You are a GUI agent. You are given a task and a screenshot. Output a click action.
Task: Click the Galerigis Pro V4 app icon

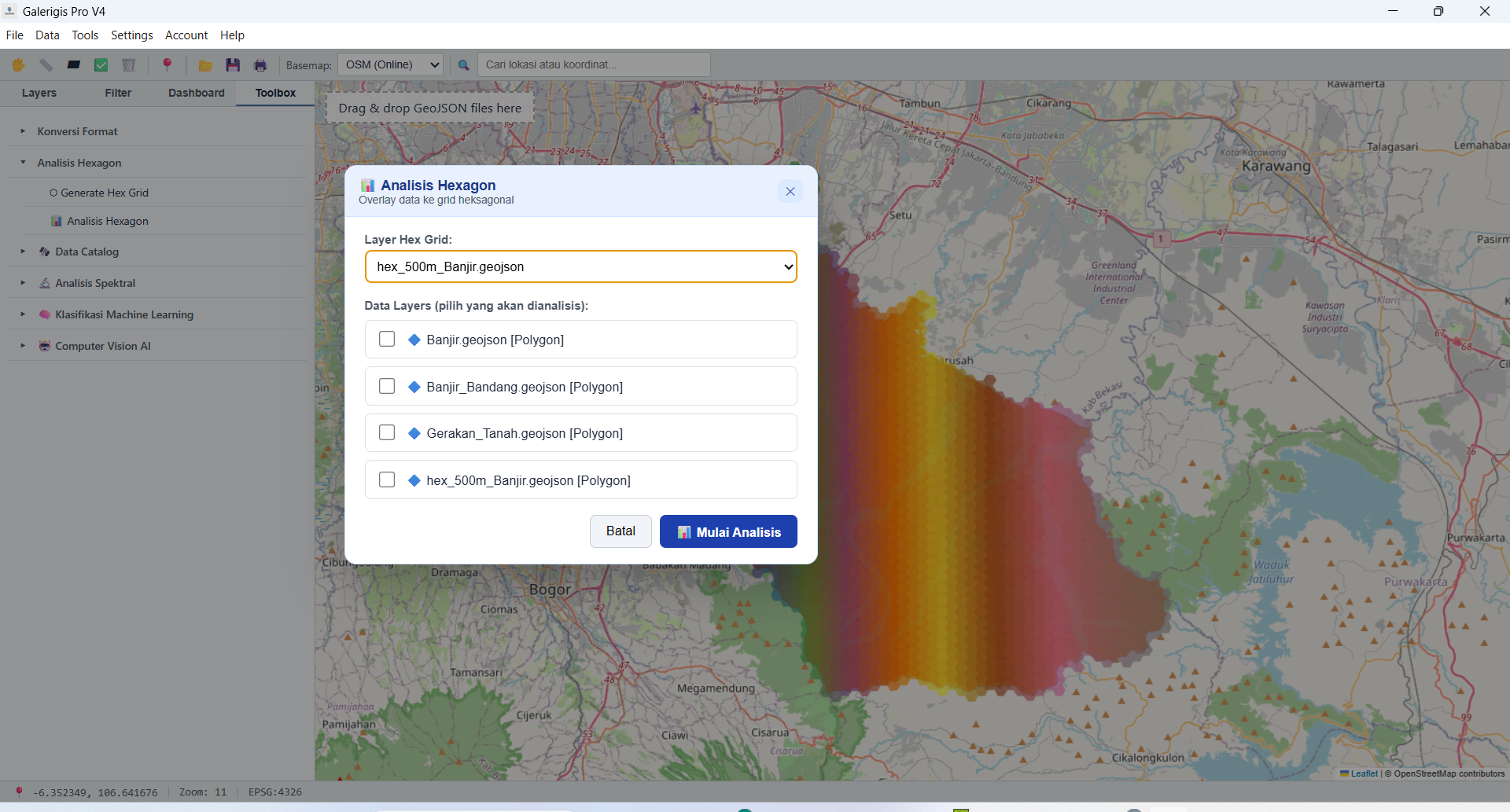[10, 11]
